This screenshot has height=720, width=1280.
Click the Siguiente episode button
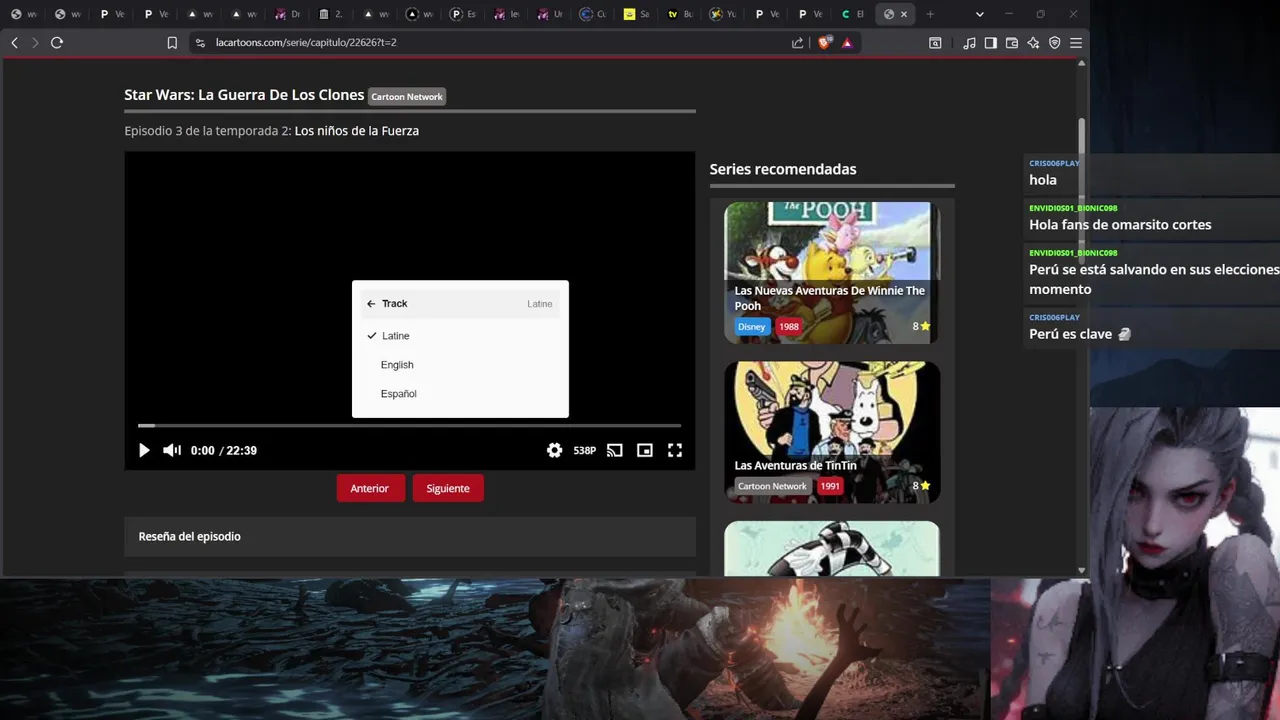click(x=448, y=488)
